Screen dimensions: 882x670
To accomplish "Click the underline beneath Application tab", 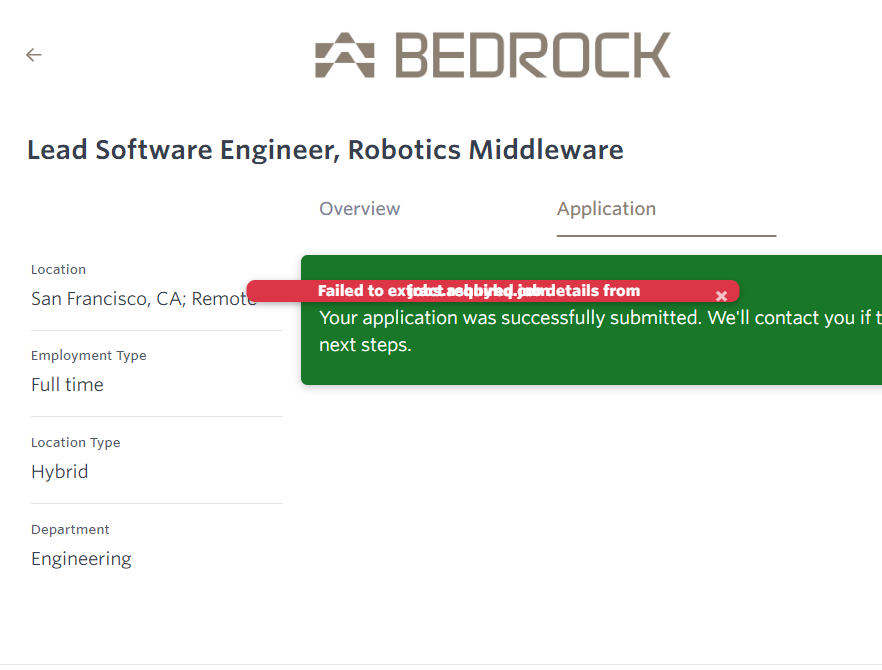I will point(666,236).
